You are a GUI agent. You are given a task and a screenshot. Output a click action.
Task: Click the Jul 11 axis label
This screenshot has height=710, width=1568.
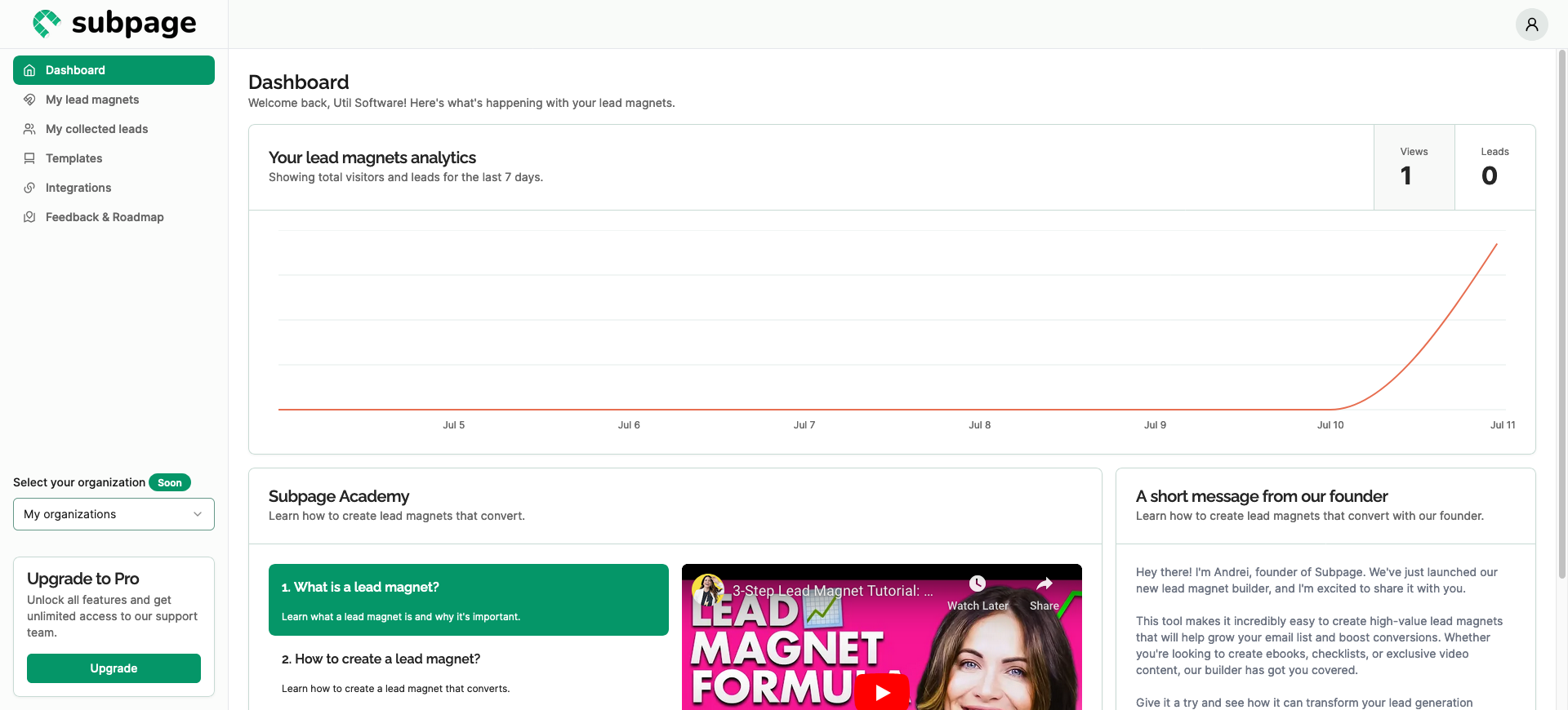[1503, 425]
